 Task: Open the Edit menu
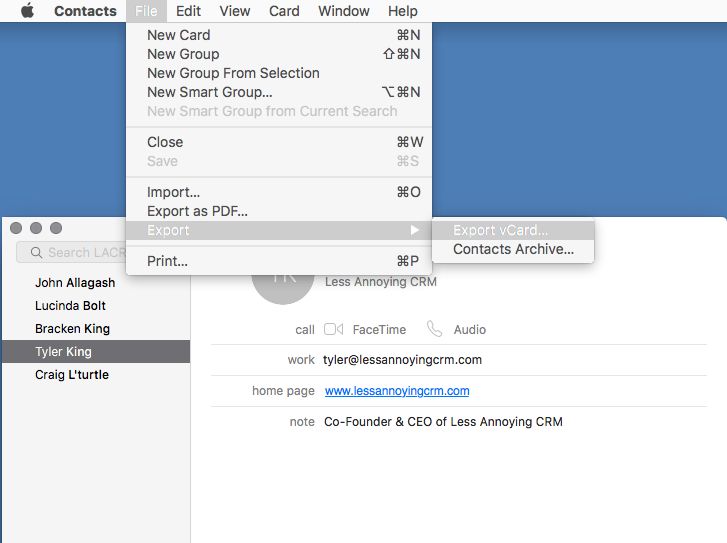188,11
